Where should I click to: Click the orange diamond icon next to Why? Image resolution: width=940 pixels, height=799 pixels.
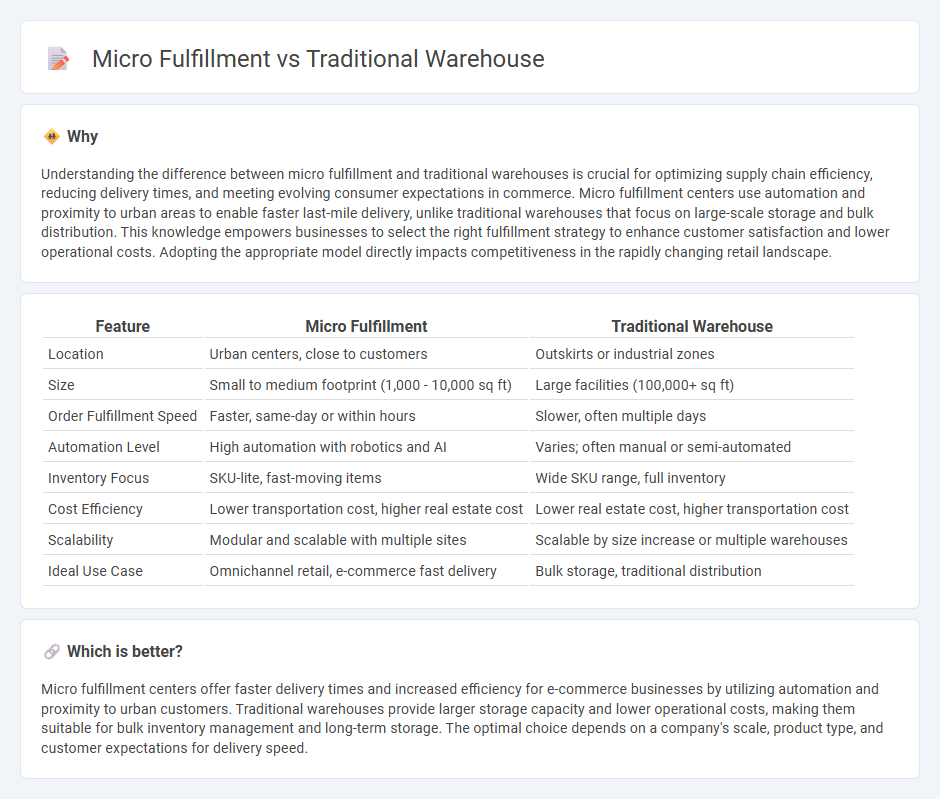pyautogui.click(x=52, y=137)
